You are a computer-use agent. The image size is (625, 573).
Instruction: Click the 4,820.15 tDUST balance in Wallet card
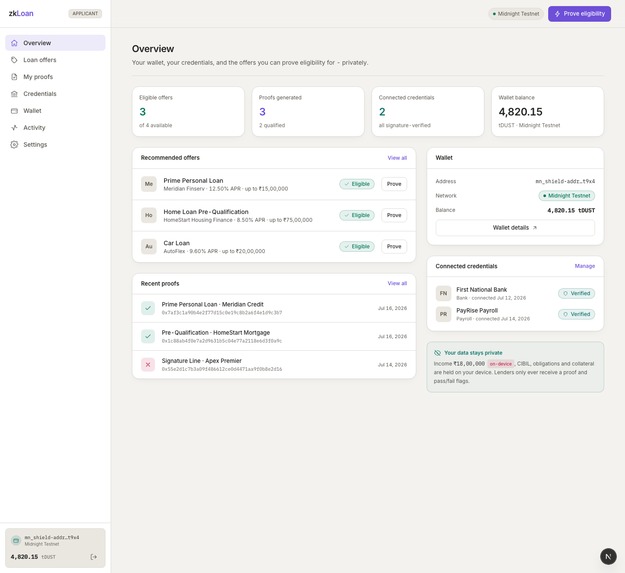[571, 210]
